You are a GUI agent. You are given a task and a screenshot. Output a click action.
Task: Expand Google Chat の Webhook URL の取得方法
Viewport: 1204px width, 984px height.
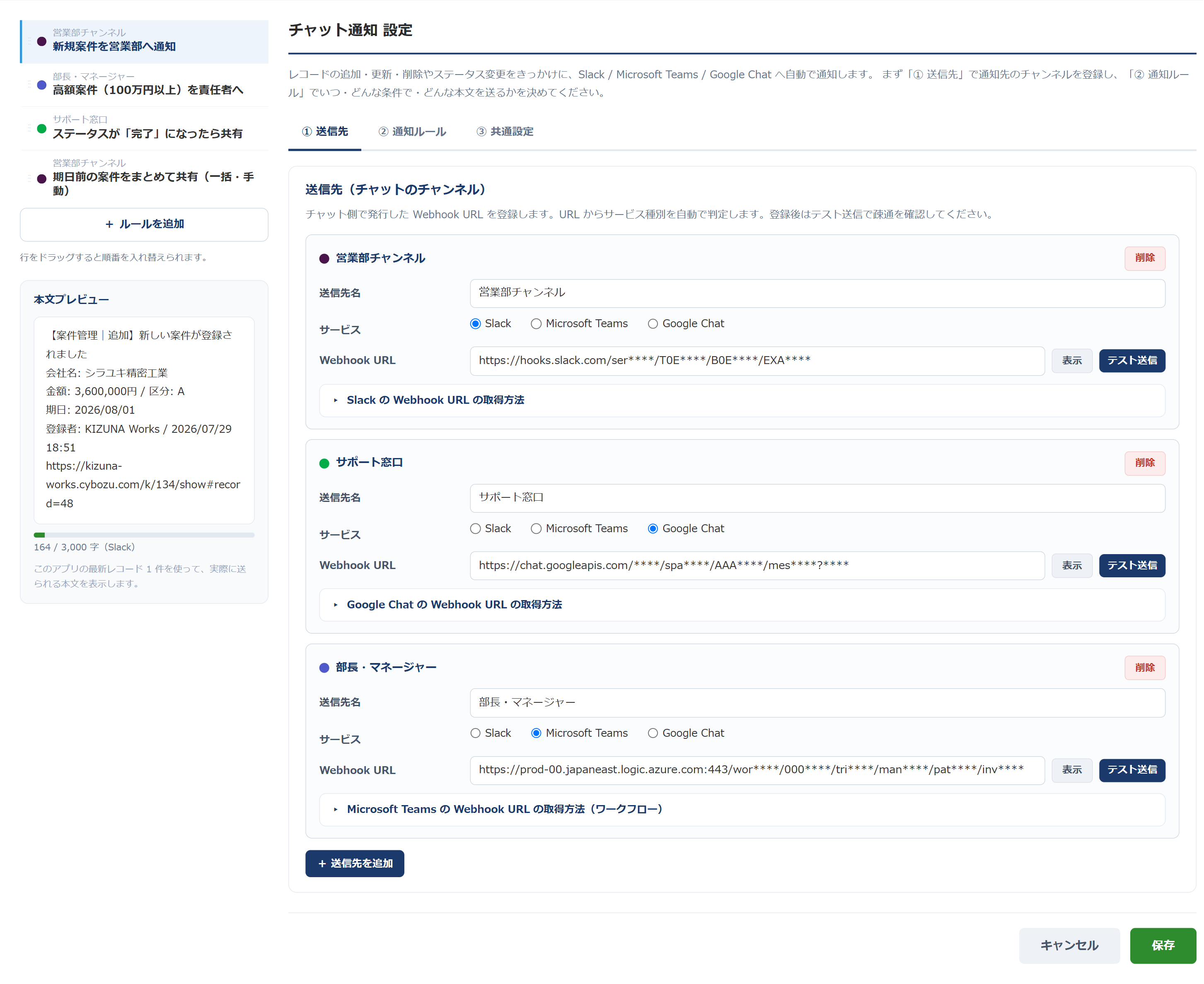click(x=742, y=605)
